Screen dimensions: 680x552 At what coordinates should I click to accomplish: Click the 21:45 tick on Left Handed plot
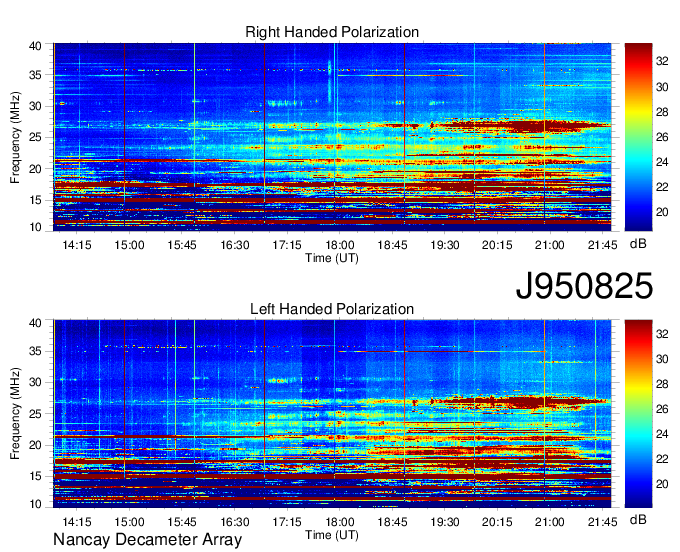tap(602, 522)
